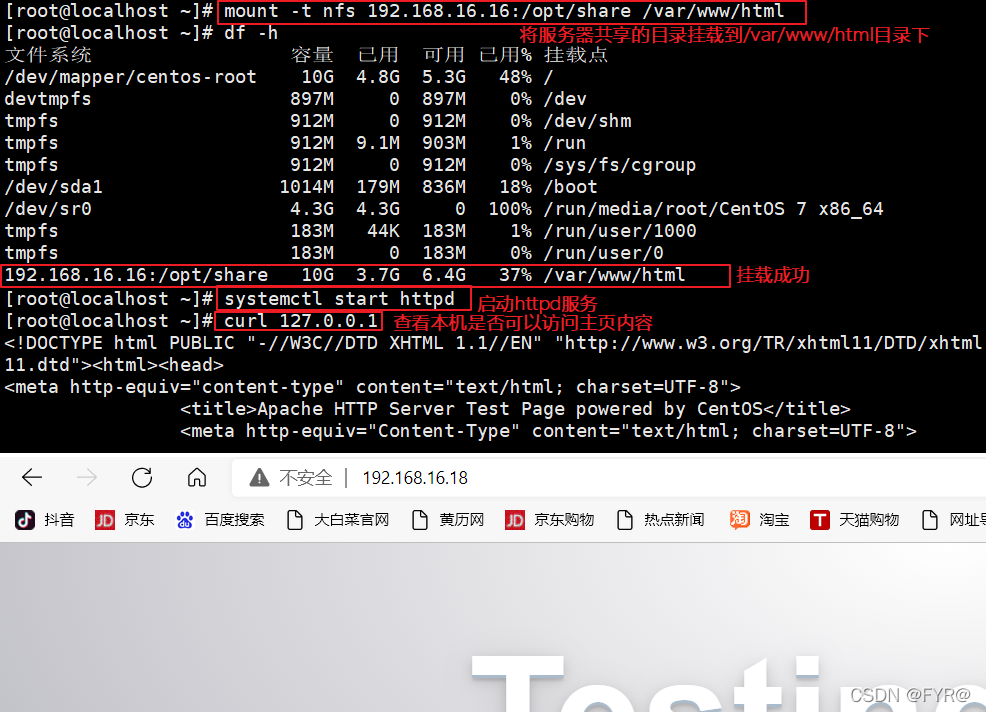Click the df -h command text

pyautogui.click(x=251, y=33)
